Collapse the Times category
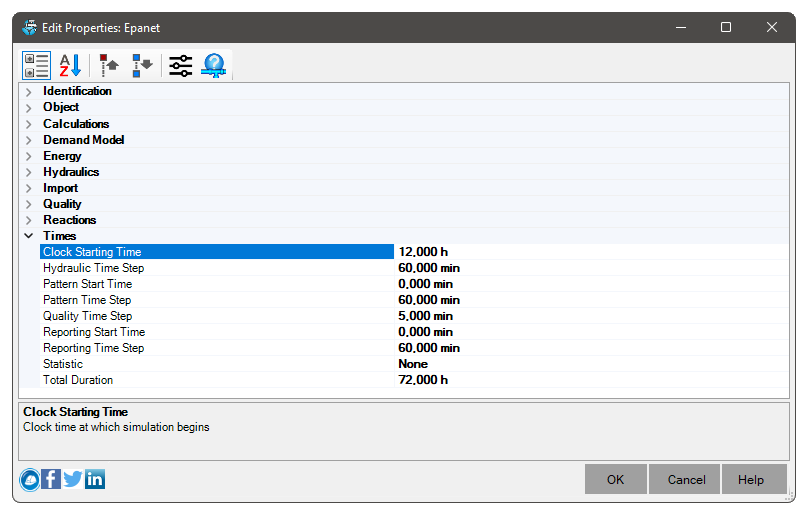The height and width of the screenshot is (516, 810). coord(29,236)
